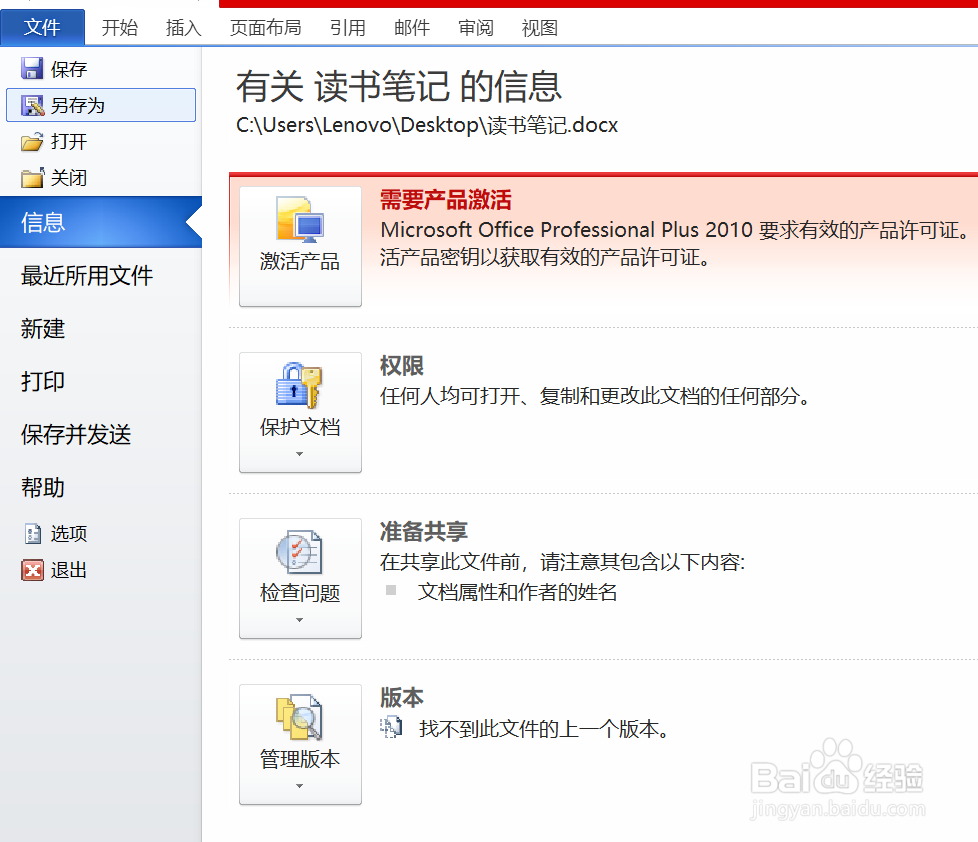Open the 打印 page

point(43,381)
